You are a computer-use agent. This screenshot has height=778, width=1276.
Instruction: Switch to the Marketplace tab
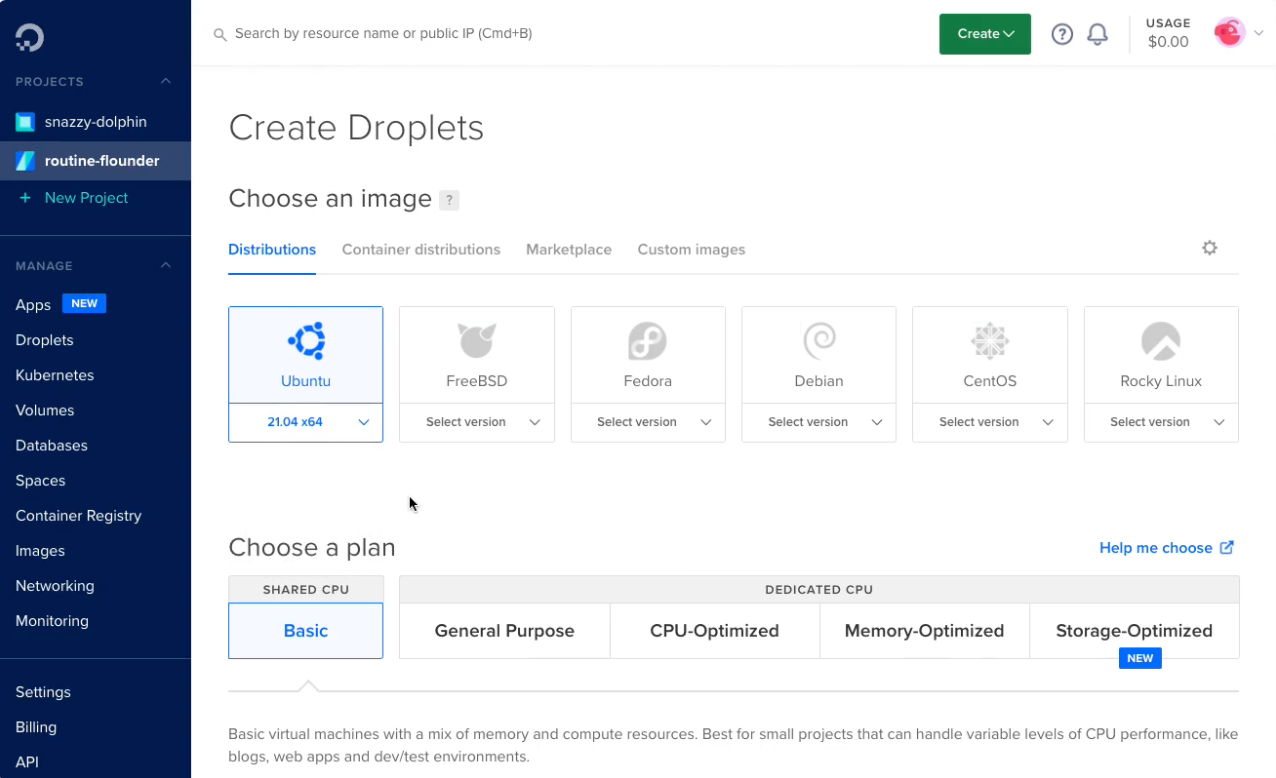[569, 249]
